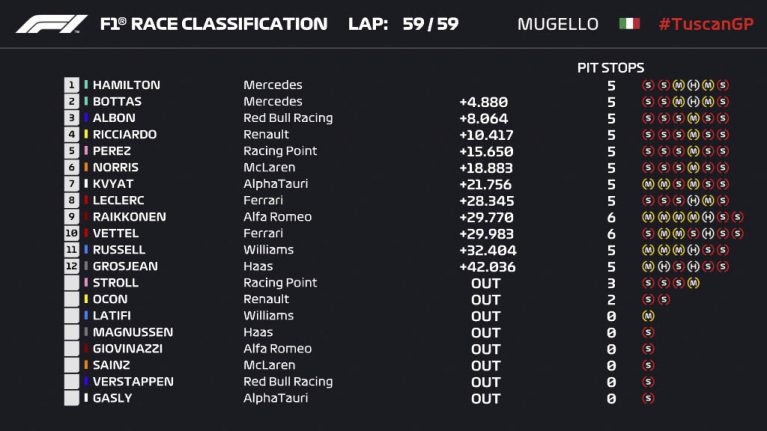Click the Italian flag icon

tap(629, 23)
